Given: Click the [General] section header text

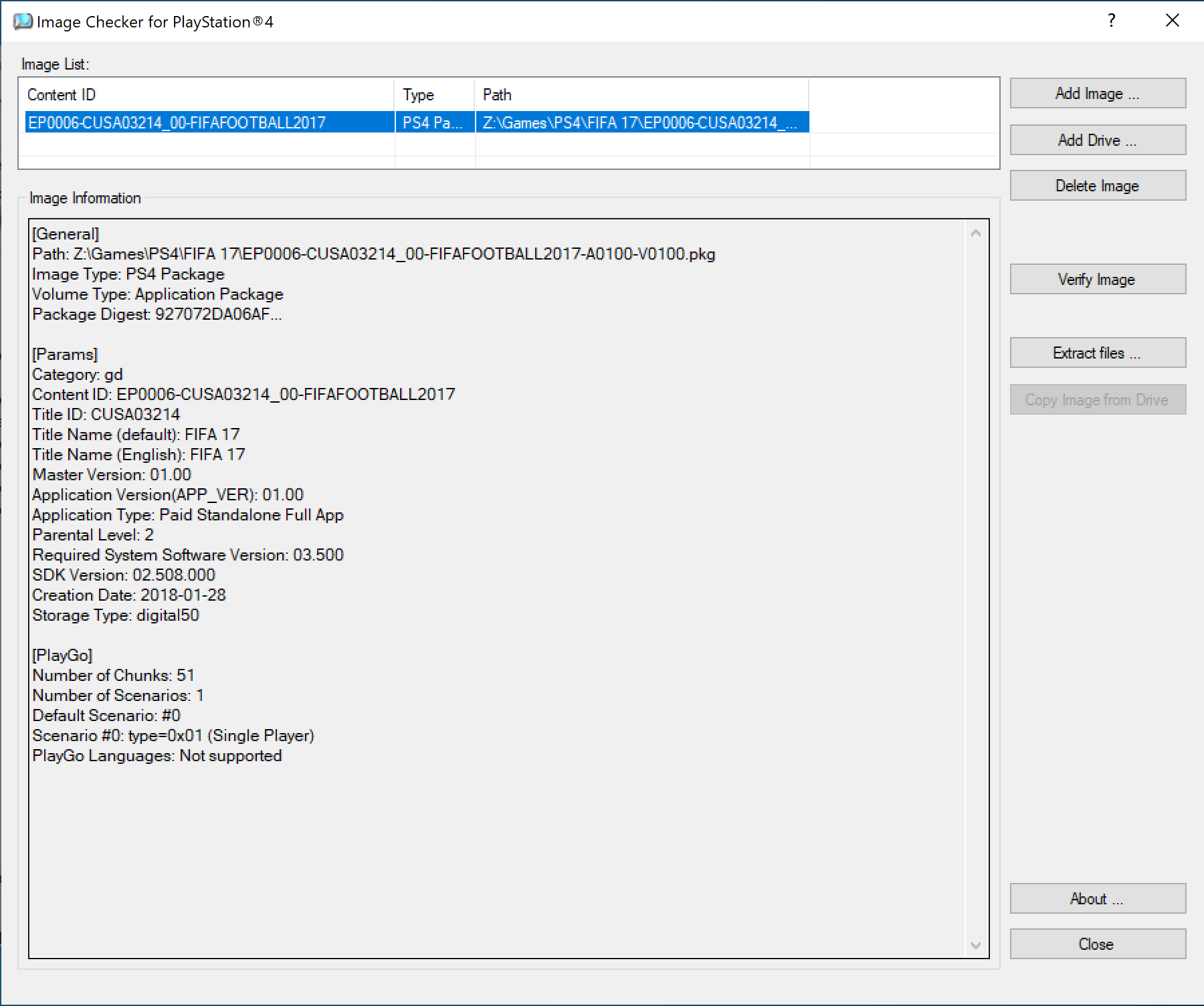Looking at the screenshot, I should (66, 234).
